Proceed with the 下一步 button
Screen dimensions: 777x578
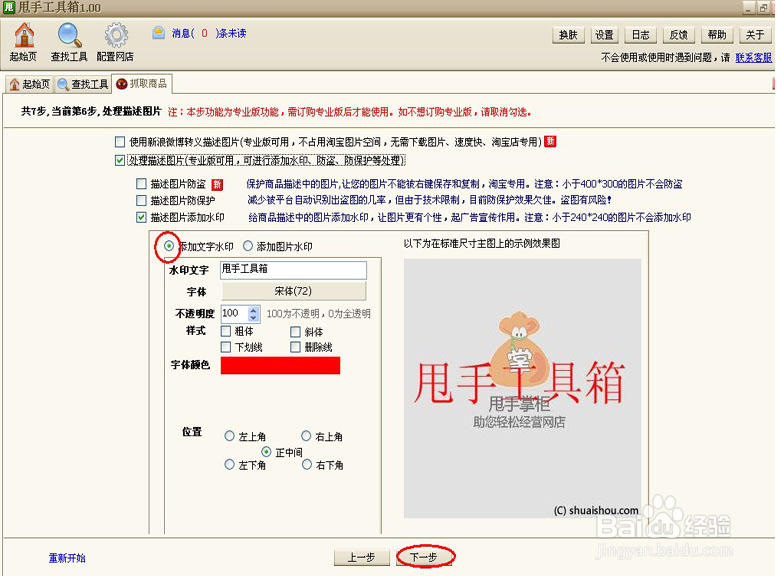click(425, 557)
